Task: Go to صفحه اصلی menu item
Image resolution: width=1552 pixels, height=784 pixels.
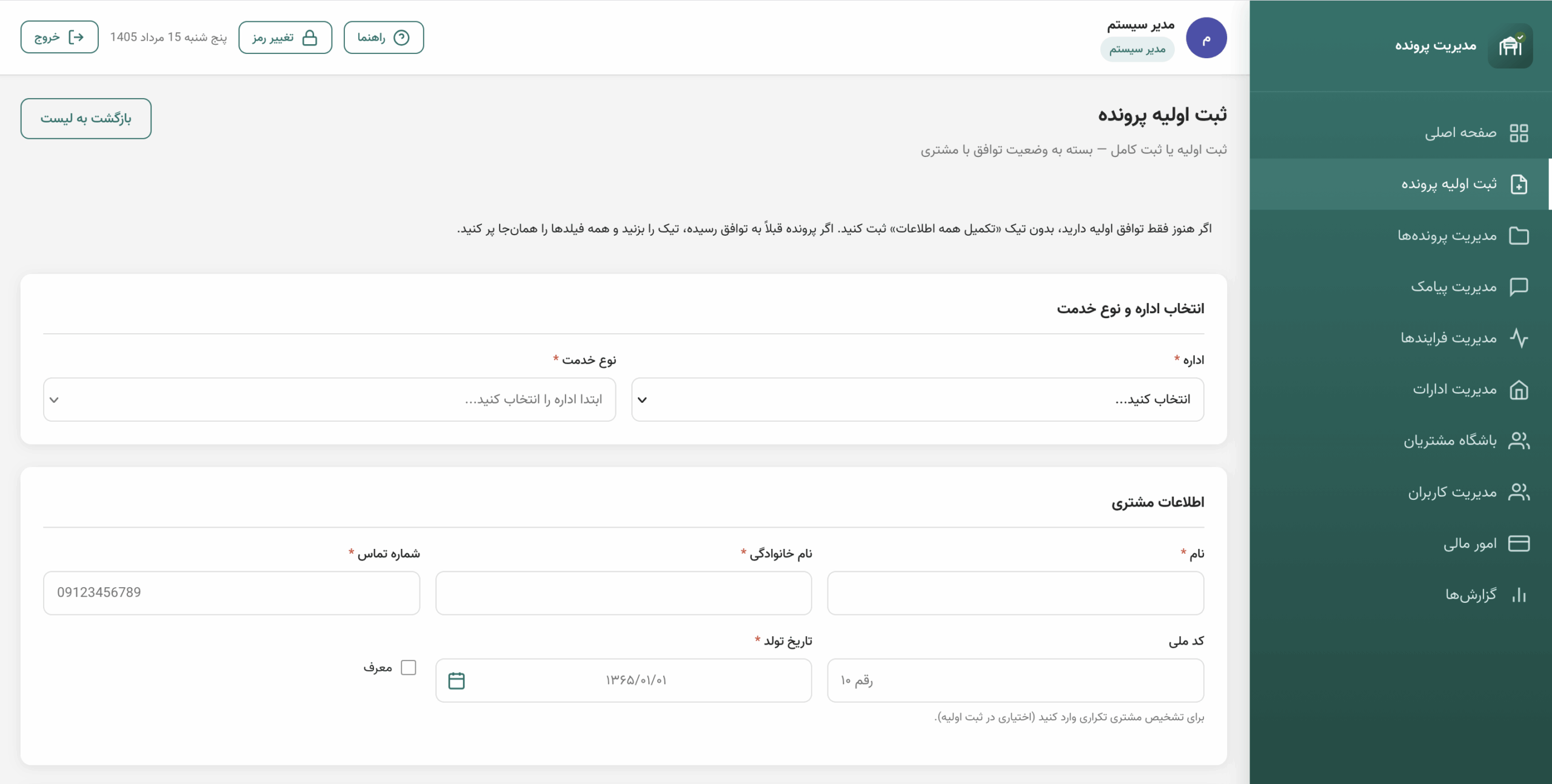Action: pyautogui.click(x=1400, y=133)
